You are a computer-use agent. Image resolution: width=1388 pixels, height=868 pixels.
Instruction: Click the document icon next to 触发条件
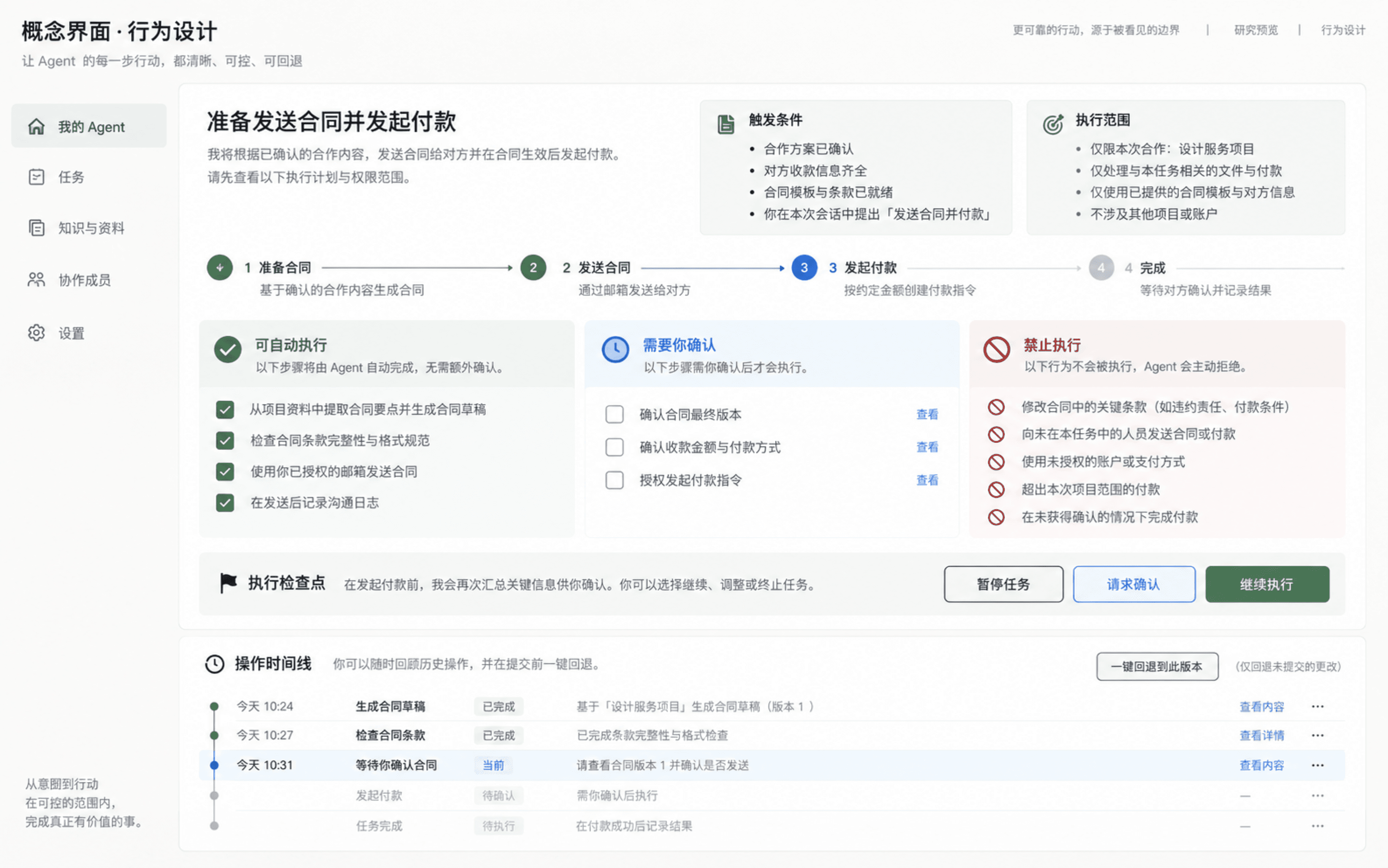(726, 124)
